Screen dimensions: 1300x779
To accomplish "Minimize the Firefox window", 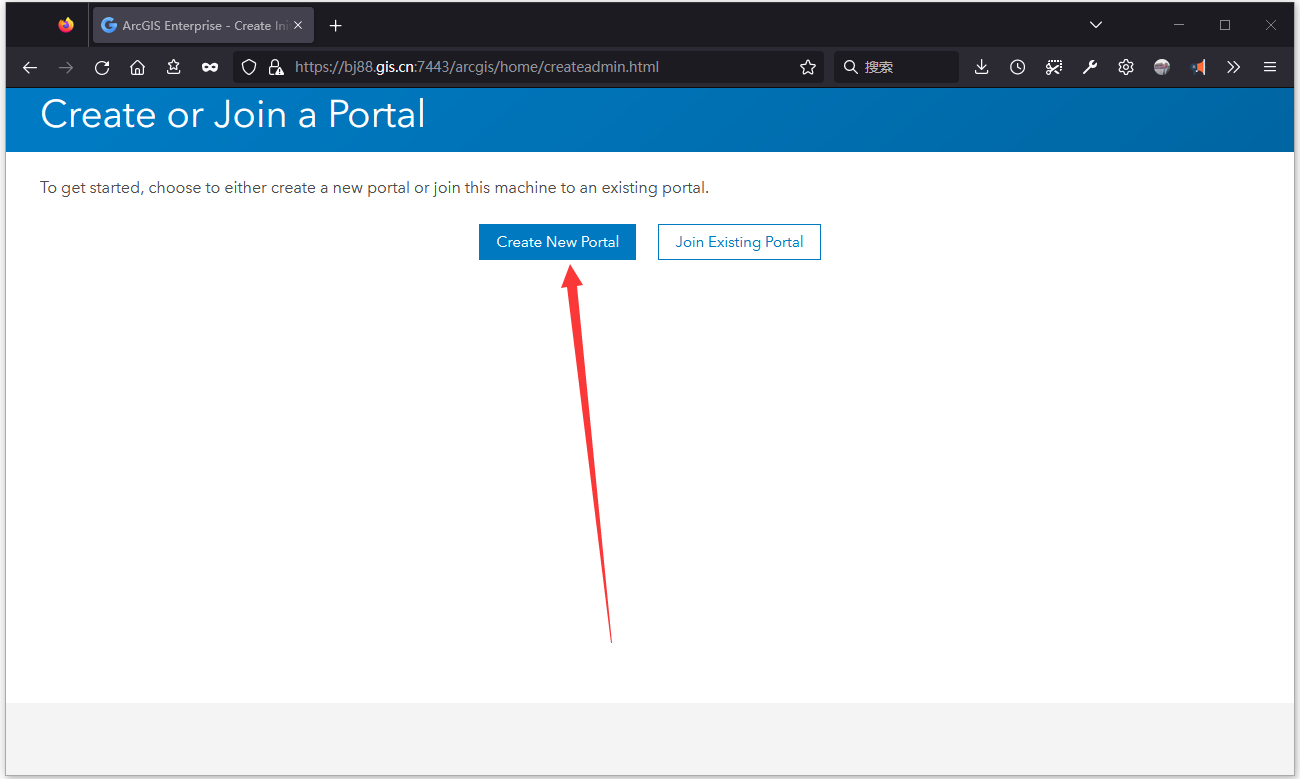I will coord(1179,25).
